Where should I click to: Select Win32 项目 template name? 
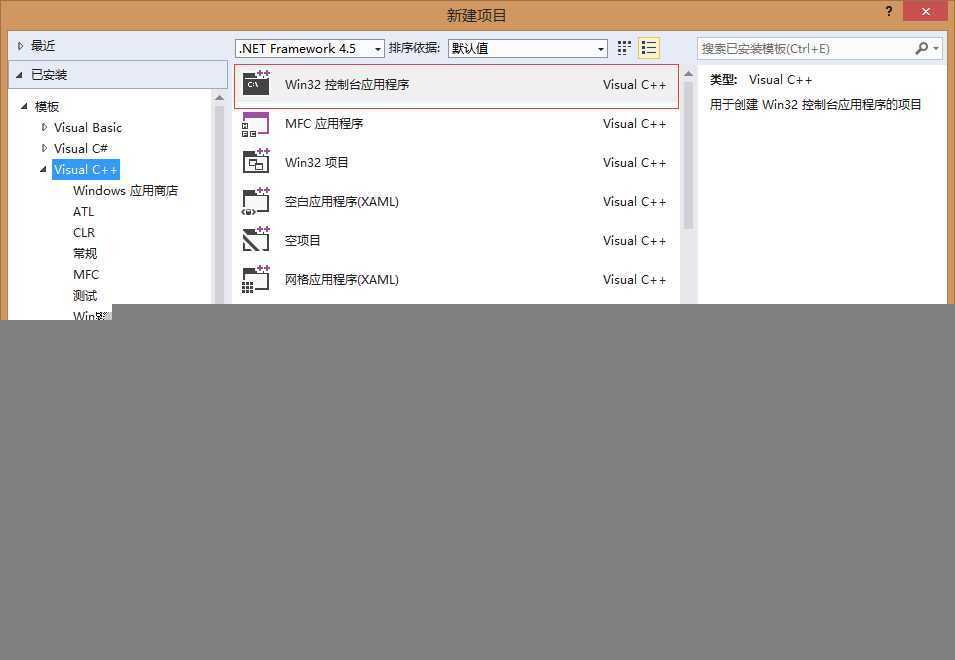pyautogui.click(x=316, y=163)
